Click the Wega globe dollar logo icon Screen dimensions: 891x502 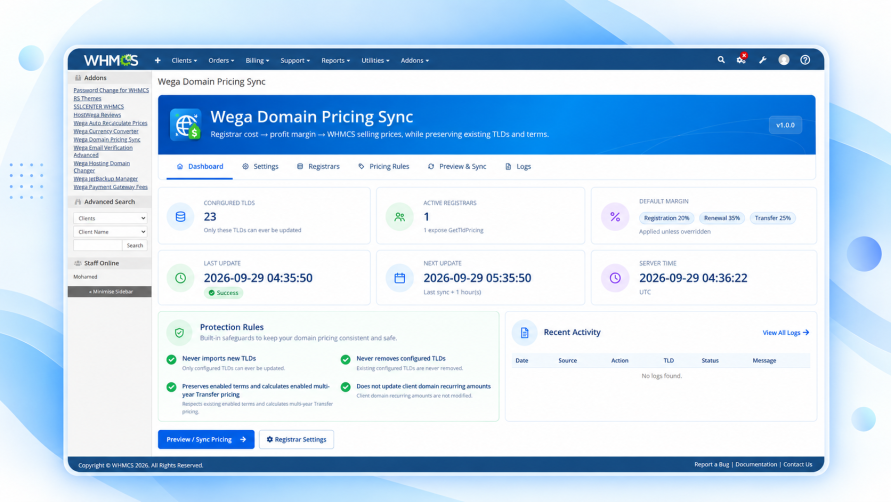pos(186,125)
